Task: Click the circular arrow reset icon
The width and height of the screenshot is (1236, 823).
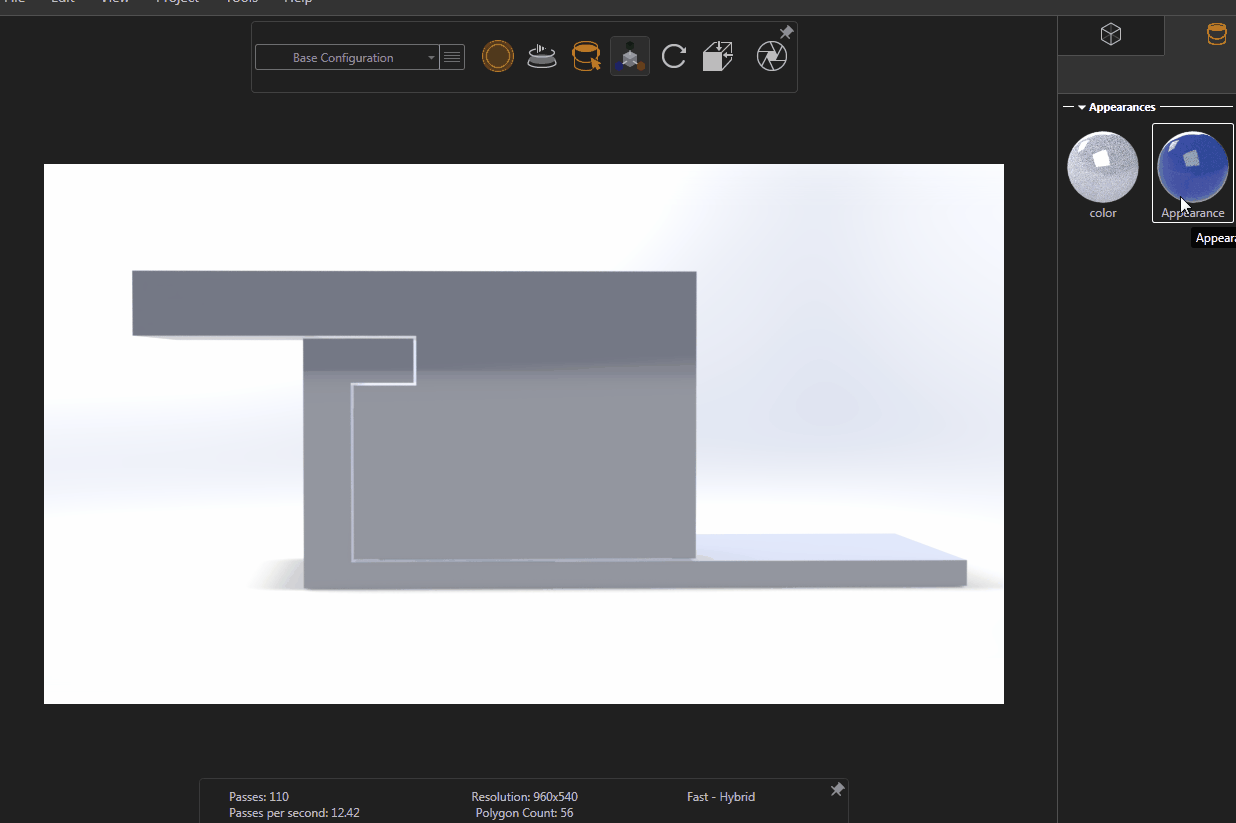Action: coord(674,56)
